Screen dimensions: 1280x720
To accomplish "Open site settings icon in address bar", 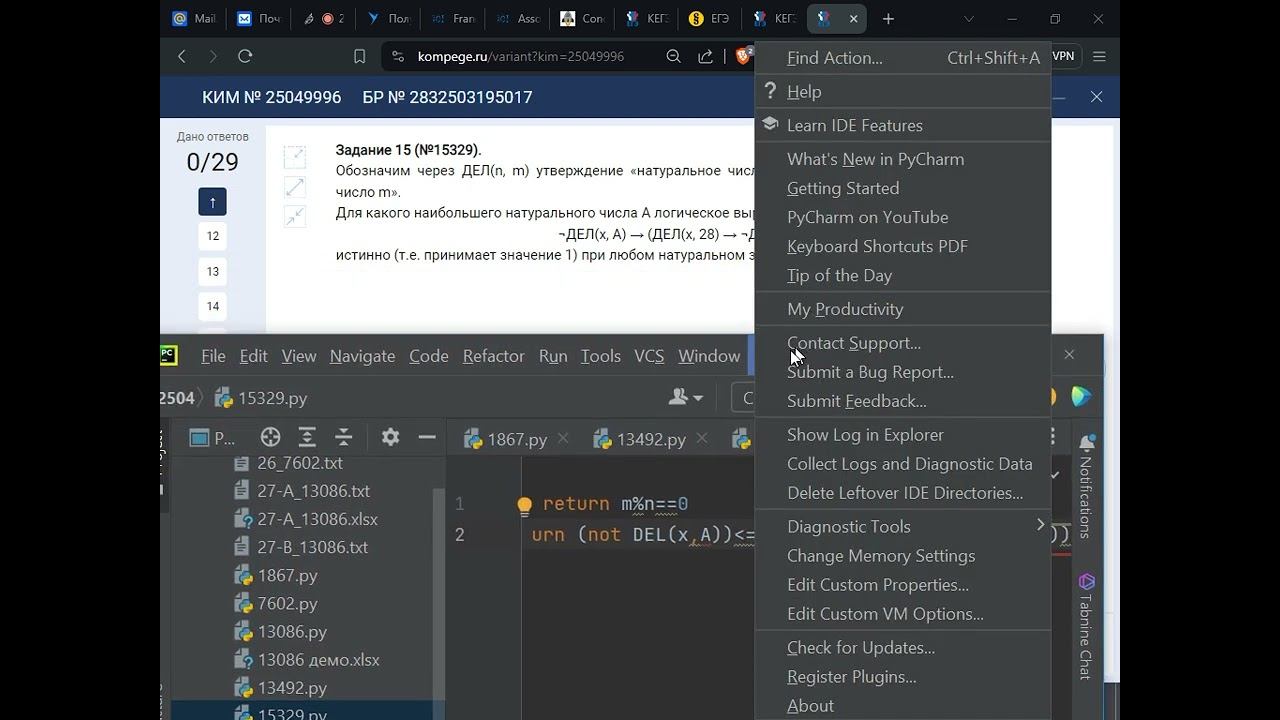I will click(398, 57).
